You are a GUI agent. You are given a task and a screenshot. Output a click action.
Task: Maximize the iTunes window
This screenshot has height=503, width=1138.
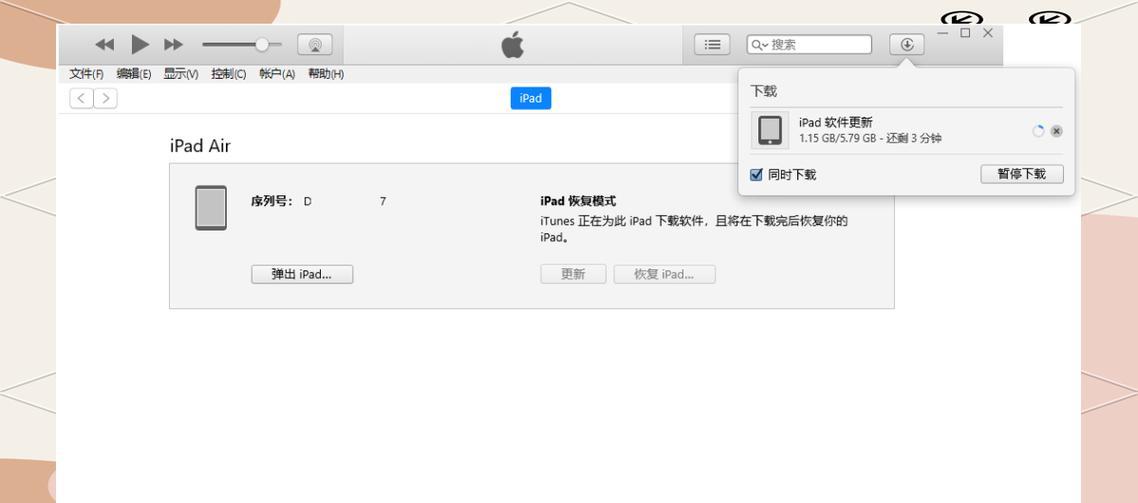point(965,33)
